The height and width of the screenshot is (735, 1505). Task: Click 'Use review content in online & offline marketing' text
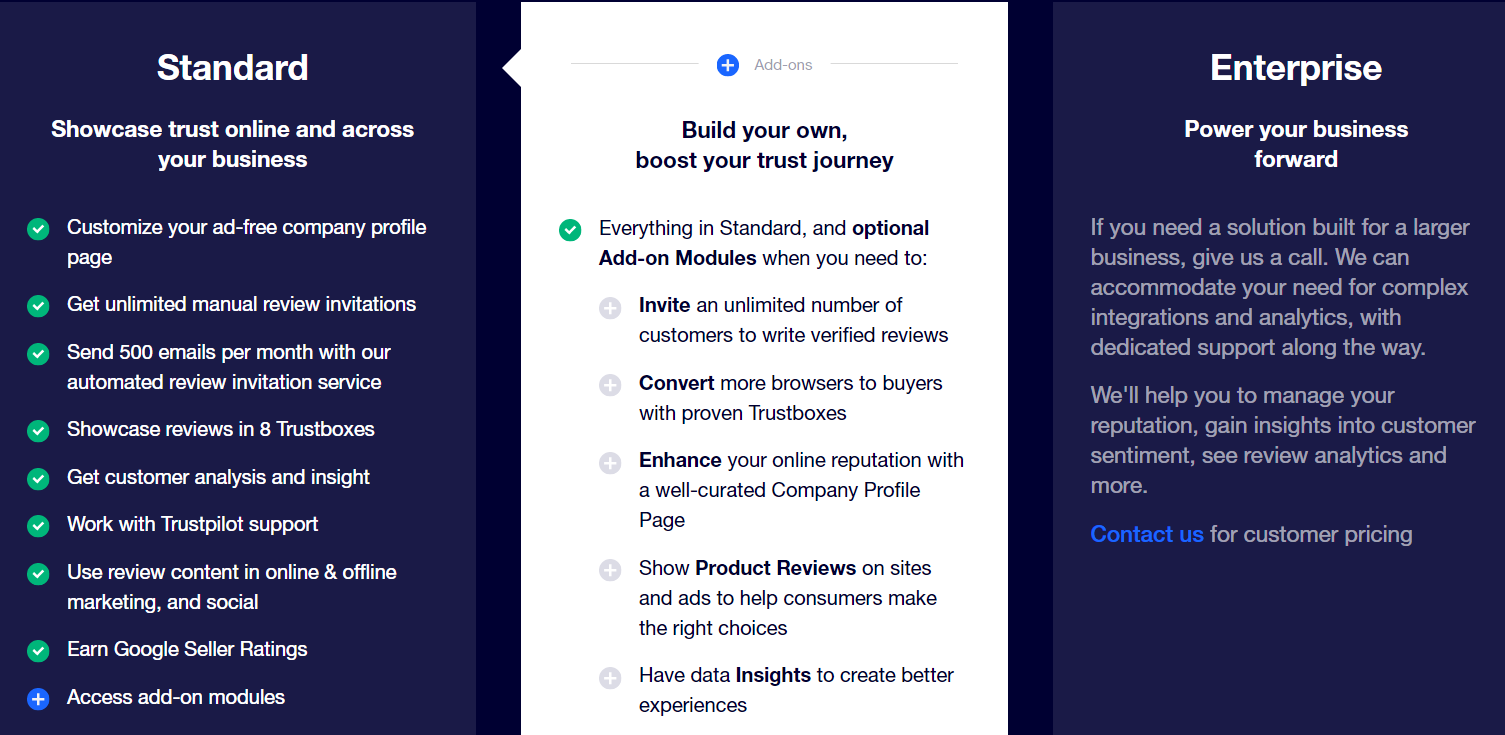tap(232, 587)
